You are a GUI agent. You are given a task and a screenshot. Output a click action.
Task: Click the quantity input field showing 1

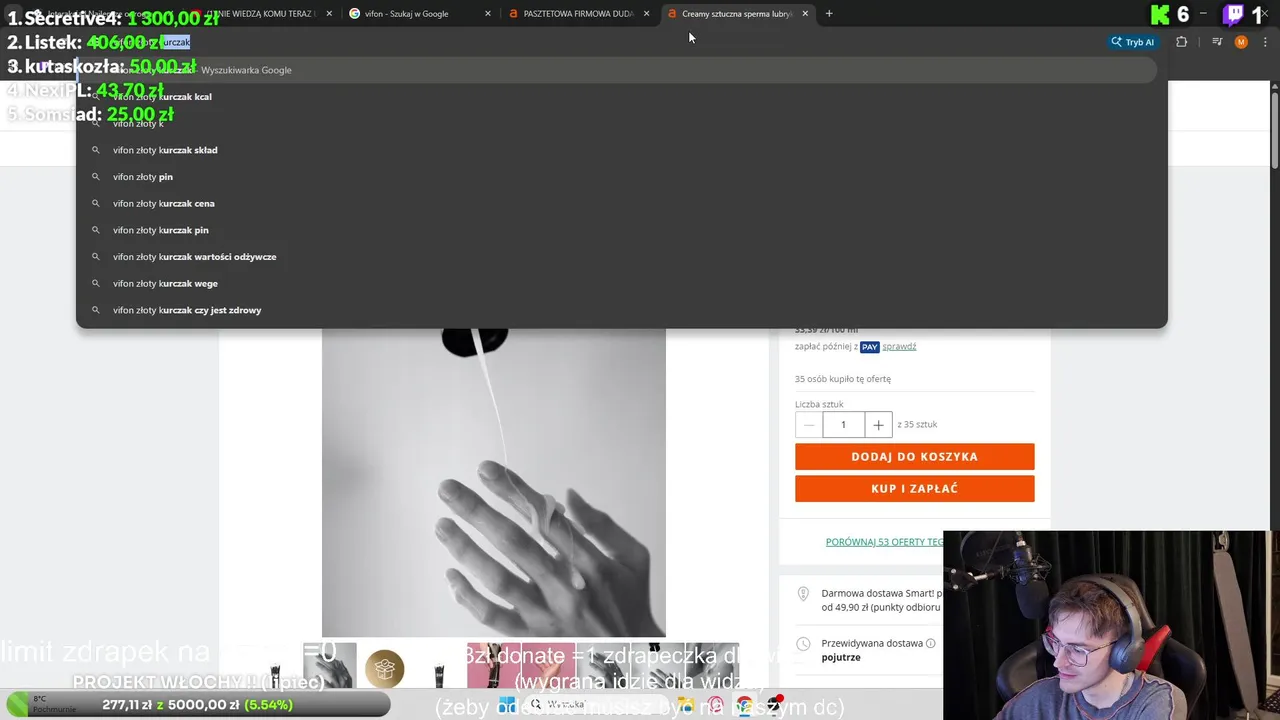[843, 425]
